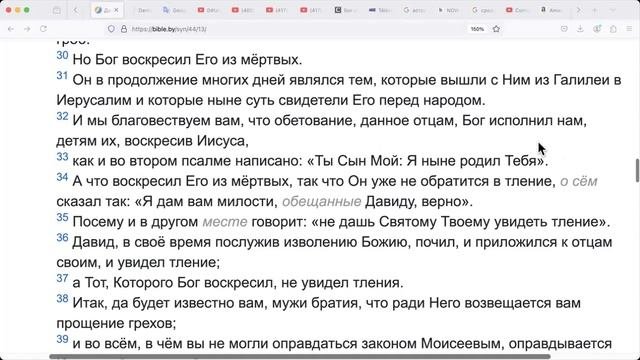The width and height of the screenshot is (640, 360).
Task: Click the italic word "обещанные"
Action: coord(322,202)
